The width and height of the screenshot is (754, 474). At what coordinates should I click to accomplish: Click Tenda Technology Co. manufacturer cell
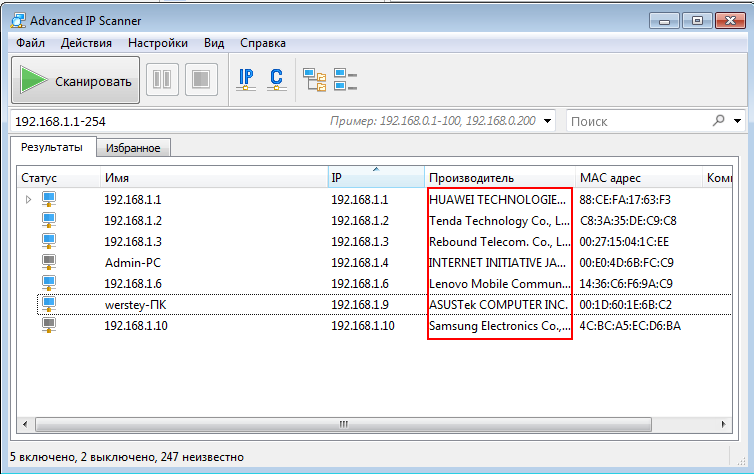(499, 221)
